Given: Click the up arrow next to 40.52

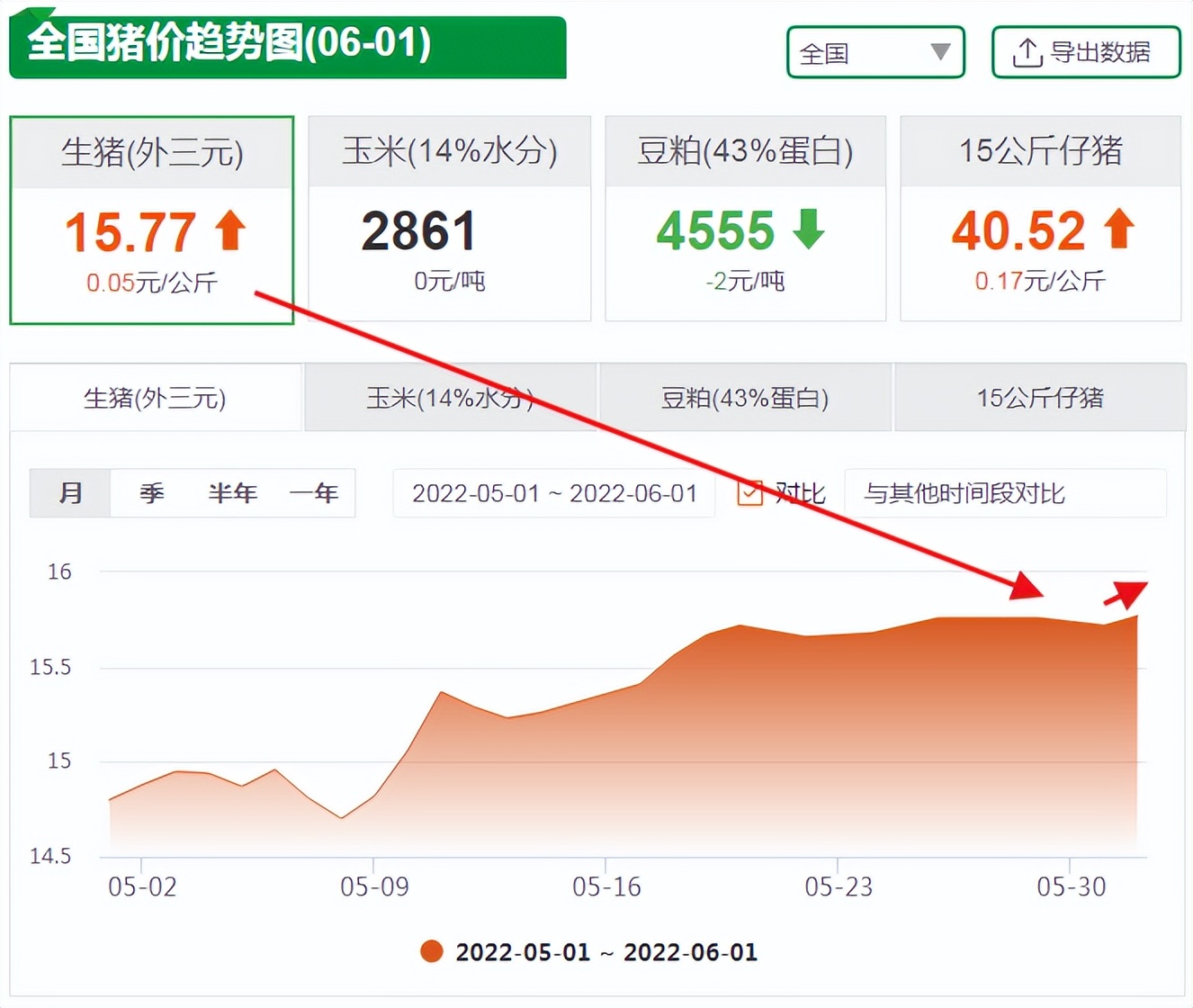Looking at the screenshot, I should [x=1119, y=229].
